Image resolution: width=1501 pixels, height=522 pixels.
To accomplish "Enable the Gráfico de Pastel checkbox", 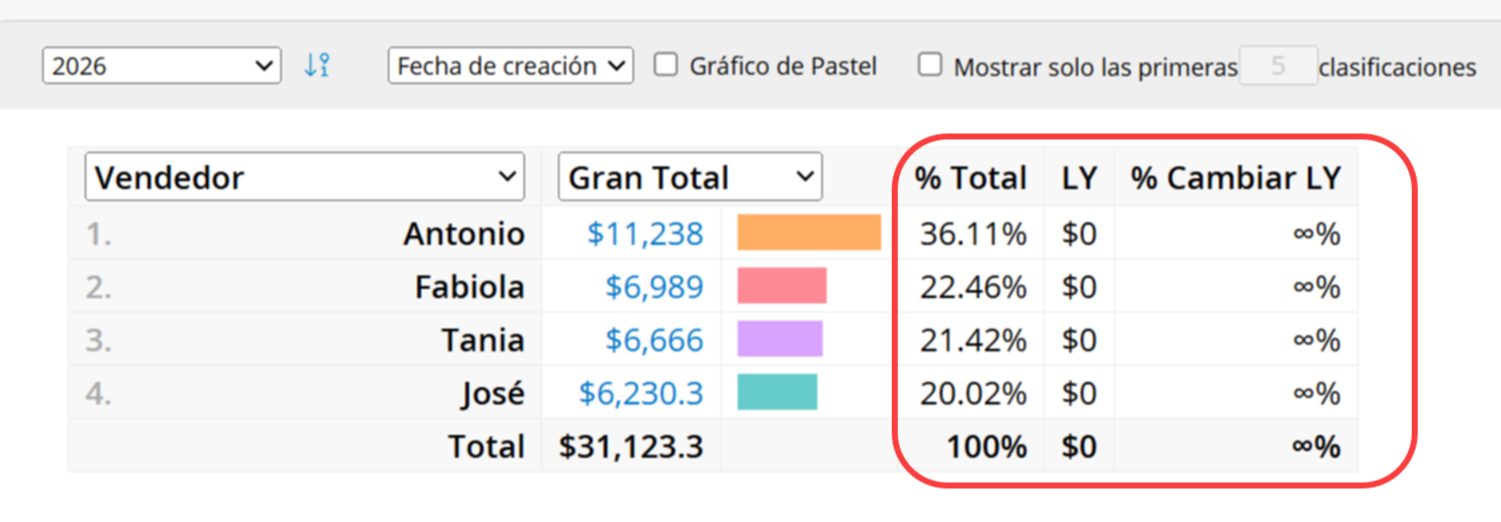I will coord(665,65).
